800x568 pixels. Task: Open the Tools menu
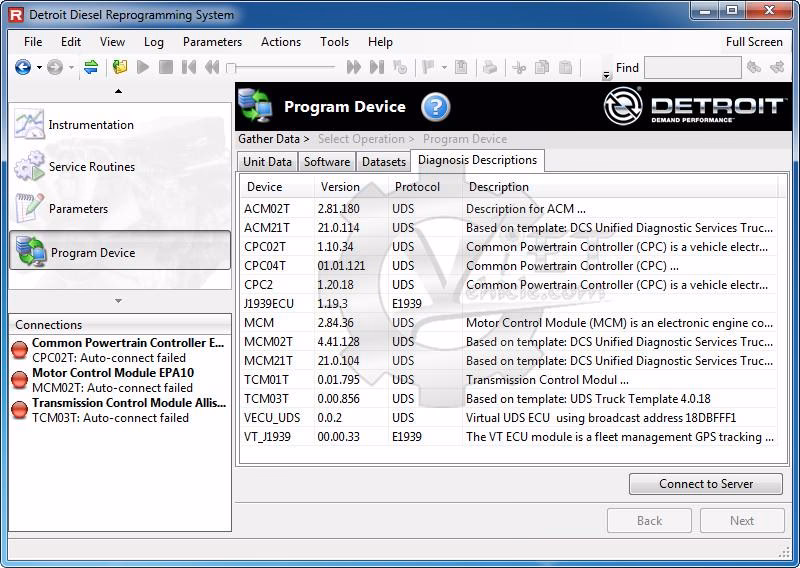click(334, 42)
